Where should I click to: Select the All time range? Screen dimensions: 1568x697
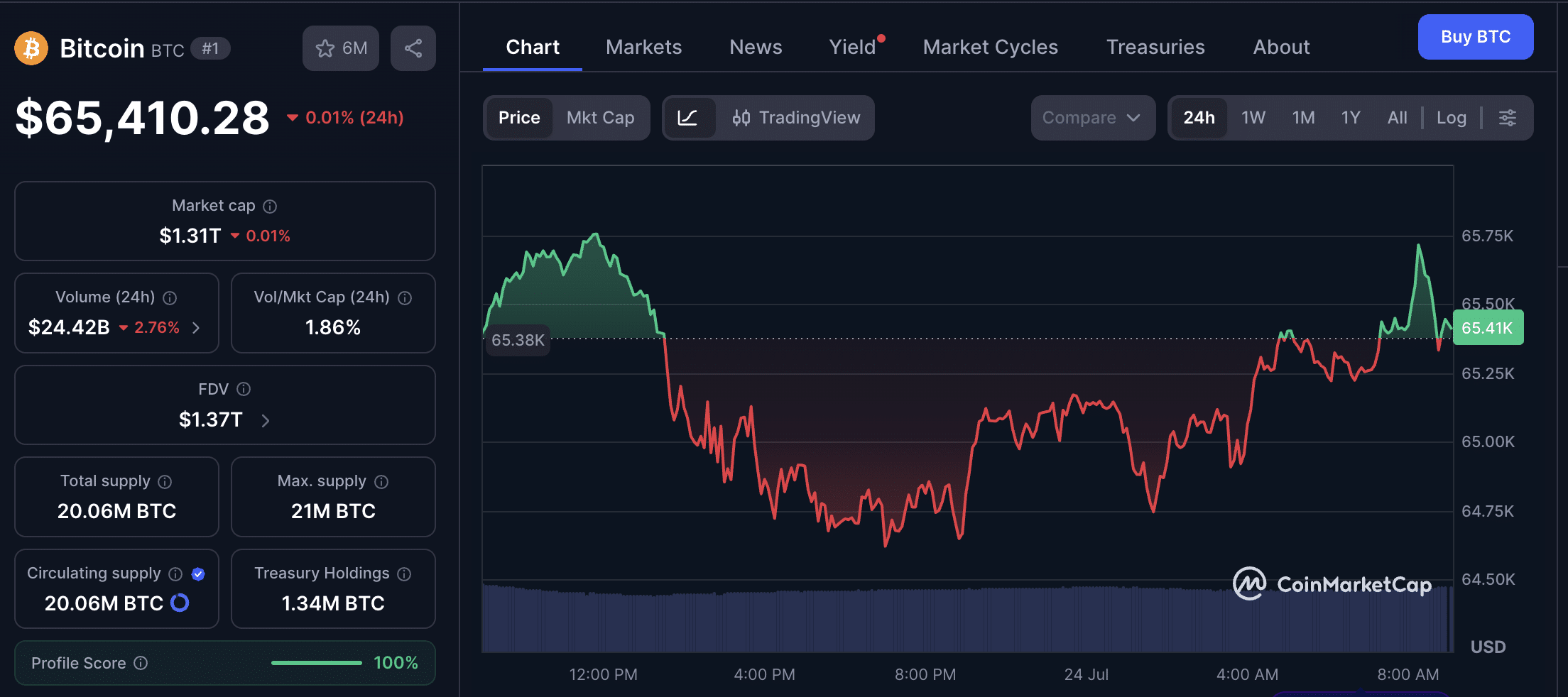pyautogui.click(x=1397, y=118)
